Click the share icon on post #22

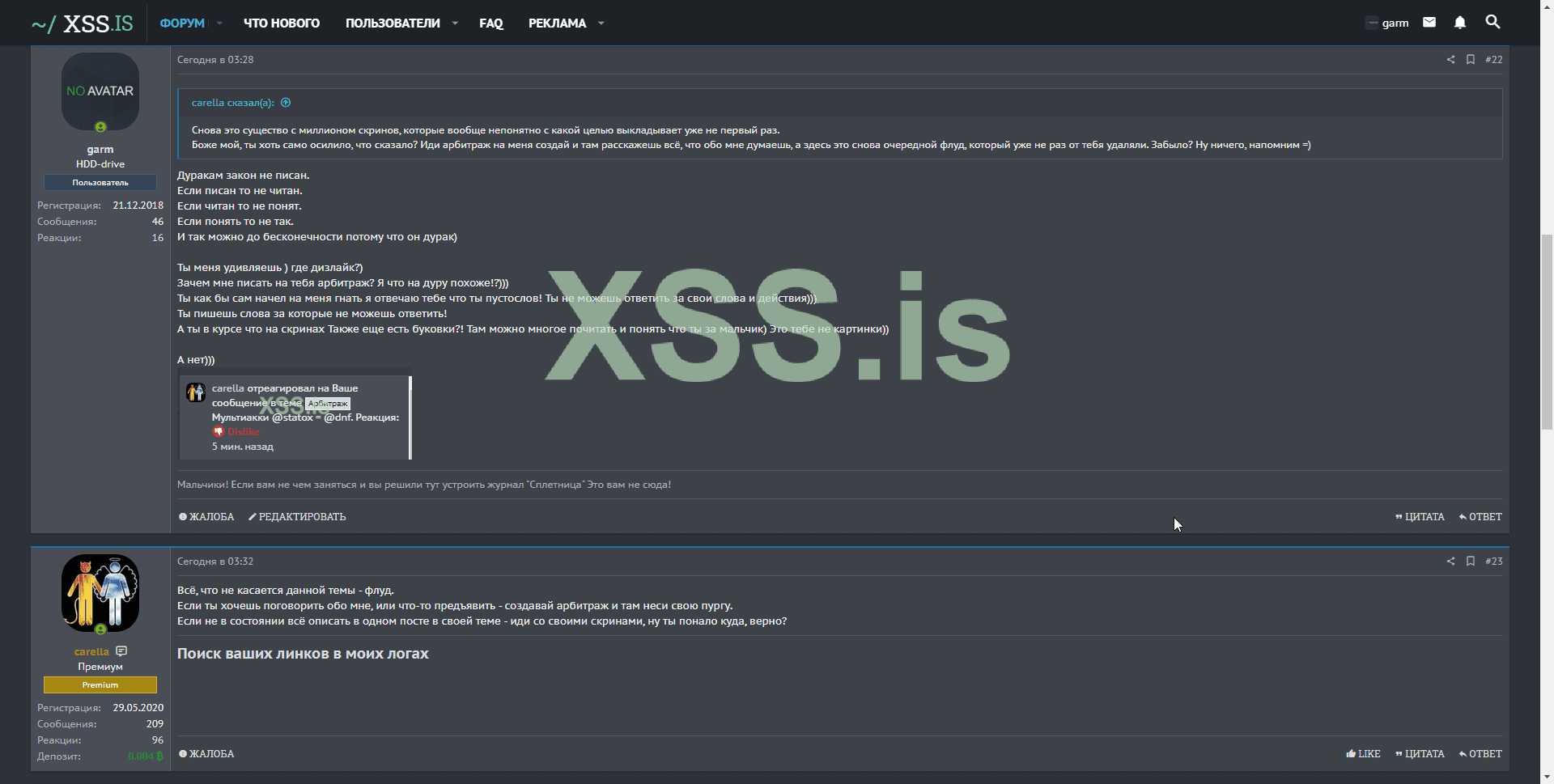click(x=1450, y=60)
